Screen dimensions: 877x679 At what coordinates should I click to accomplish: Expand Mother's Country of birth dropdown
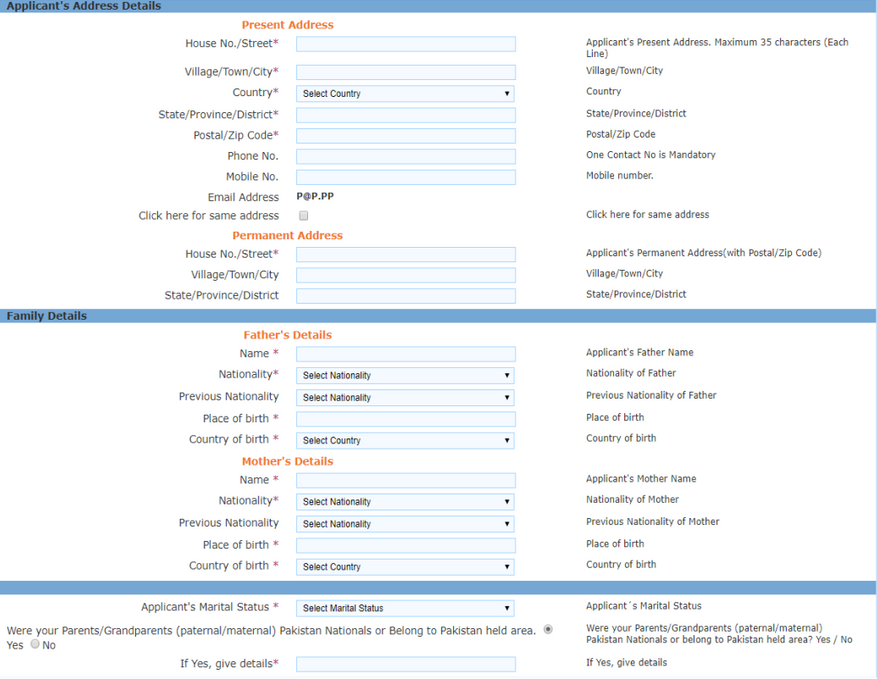click(x=406, y=567)
